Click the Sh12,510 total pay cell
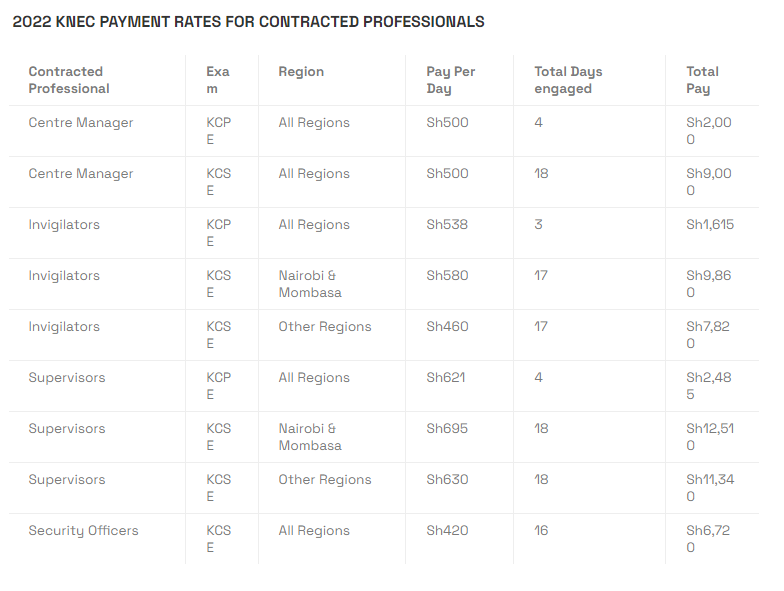Screen dimensions: 784x591 coord(710,437)
